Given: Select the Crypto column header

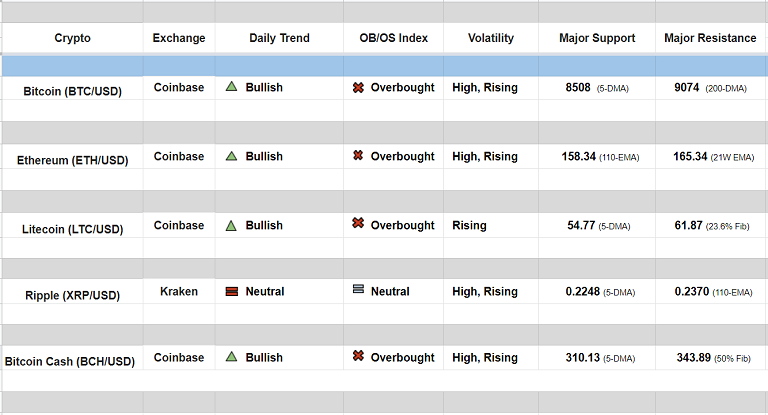Looking at the screenshot, I should 72,38.
